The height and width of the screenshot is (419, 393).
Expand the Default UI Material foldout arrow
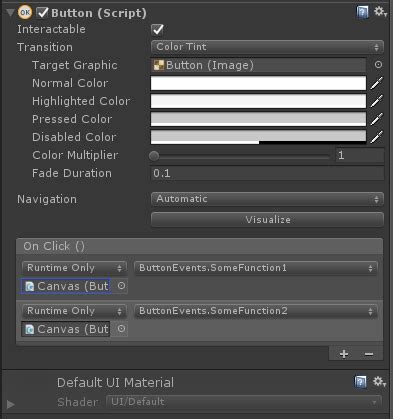pyautogui.click(x=11, y=404)
